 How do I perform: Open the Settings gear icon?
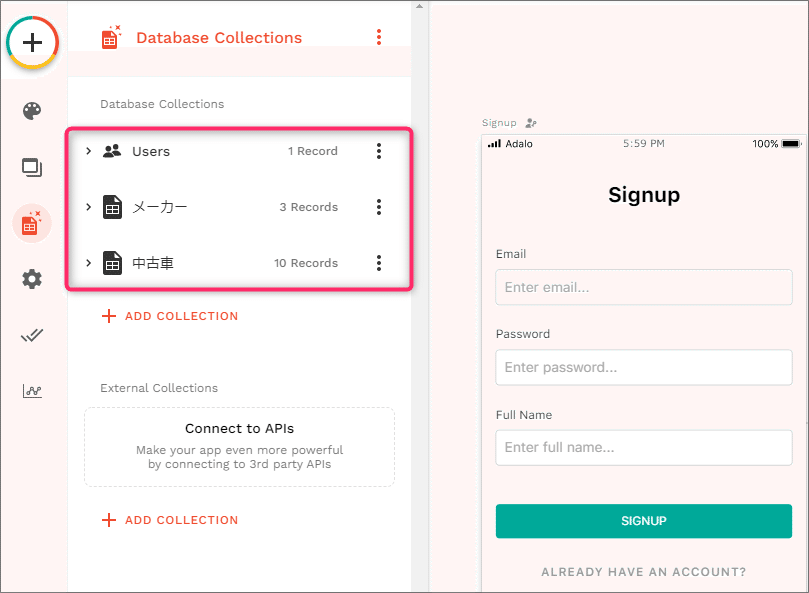[x=32, y=279]
